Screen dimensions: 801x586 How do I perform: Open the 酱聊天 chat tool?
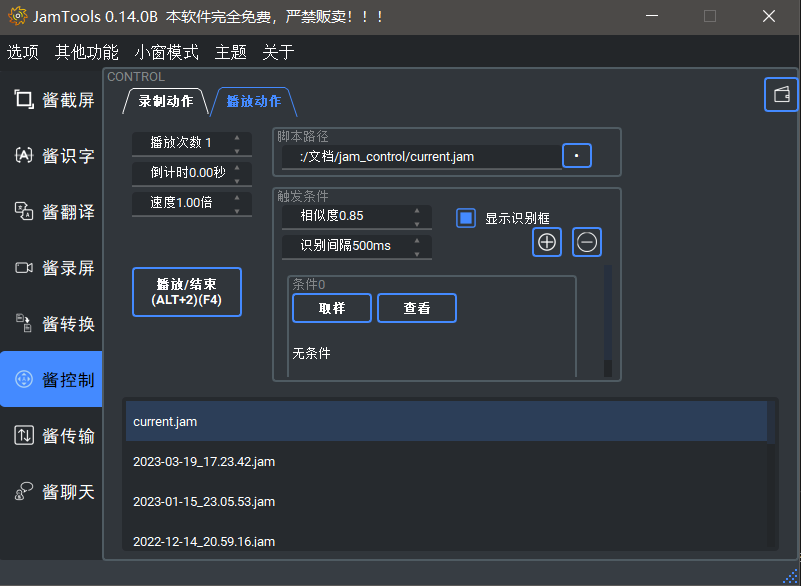pos(51,492)
